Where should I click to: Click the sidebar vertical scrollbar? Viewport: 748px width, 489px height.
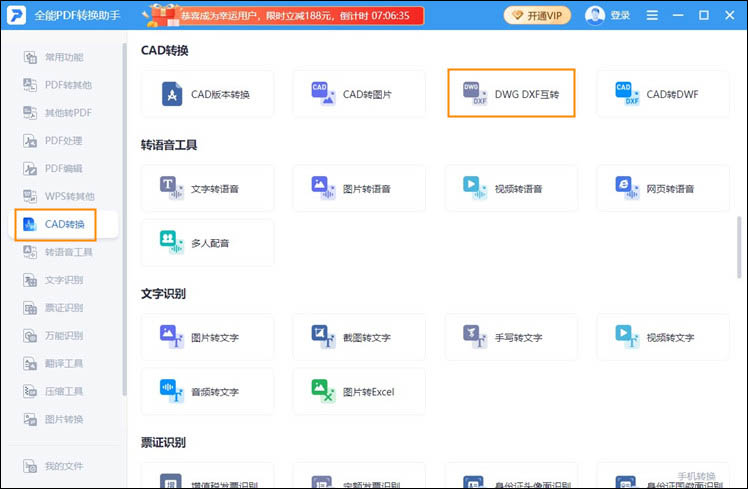coord(125,219)
